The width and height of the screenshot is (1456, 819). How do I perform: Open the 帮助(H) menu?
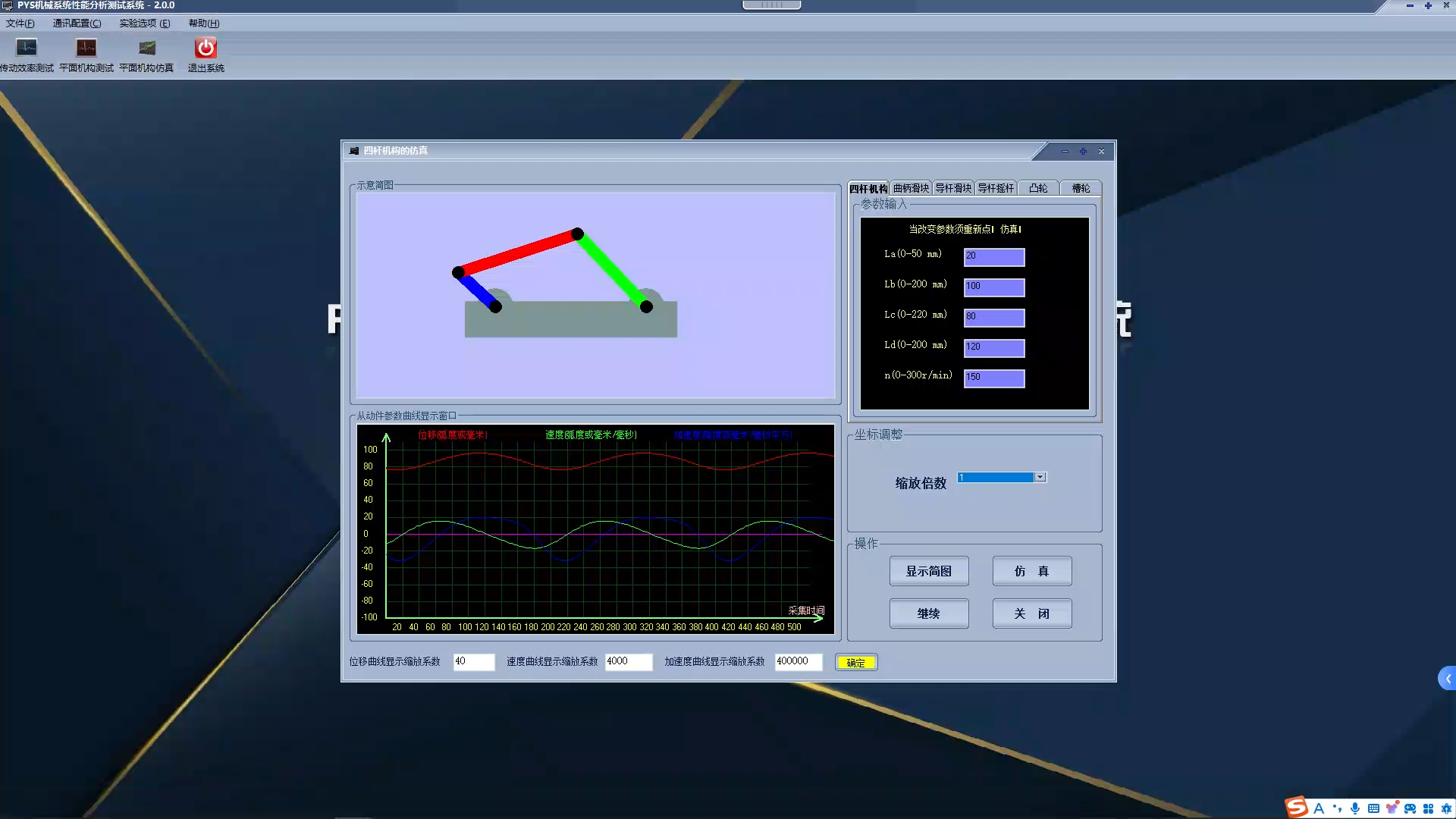[204, 24]
